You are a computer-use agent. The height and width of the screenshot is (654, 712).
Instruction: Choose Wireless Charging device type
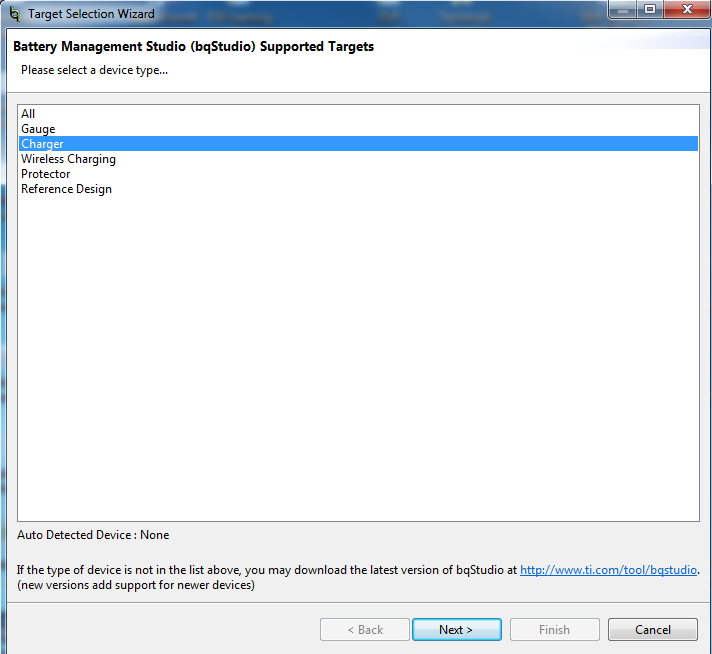tap(358, 159)
